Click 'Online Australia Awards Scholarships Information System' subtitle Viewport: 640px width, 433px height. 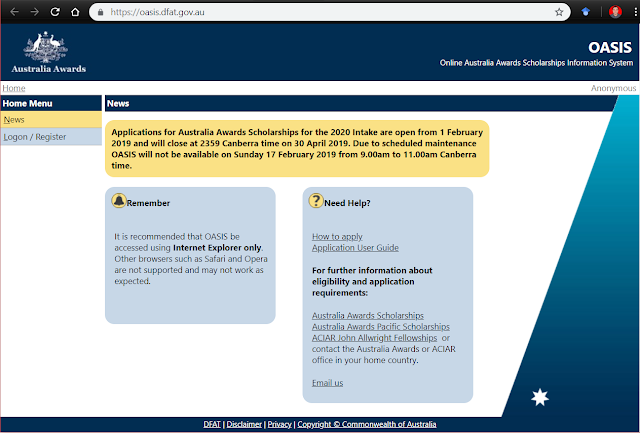[536, 63]
